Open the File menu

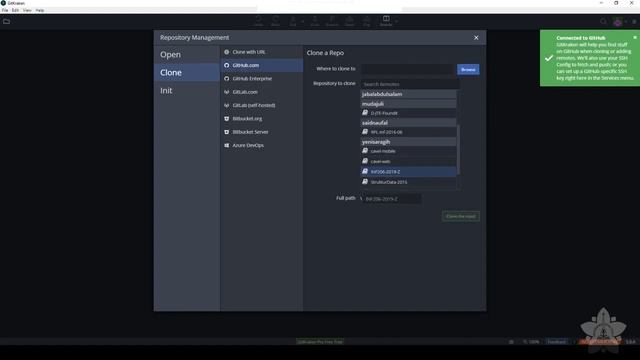[5, 10]
